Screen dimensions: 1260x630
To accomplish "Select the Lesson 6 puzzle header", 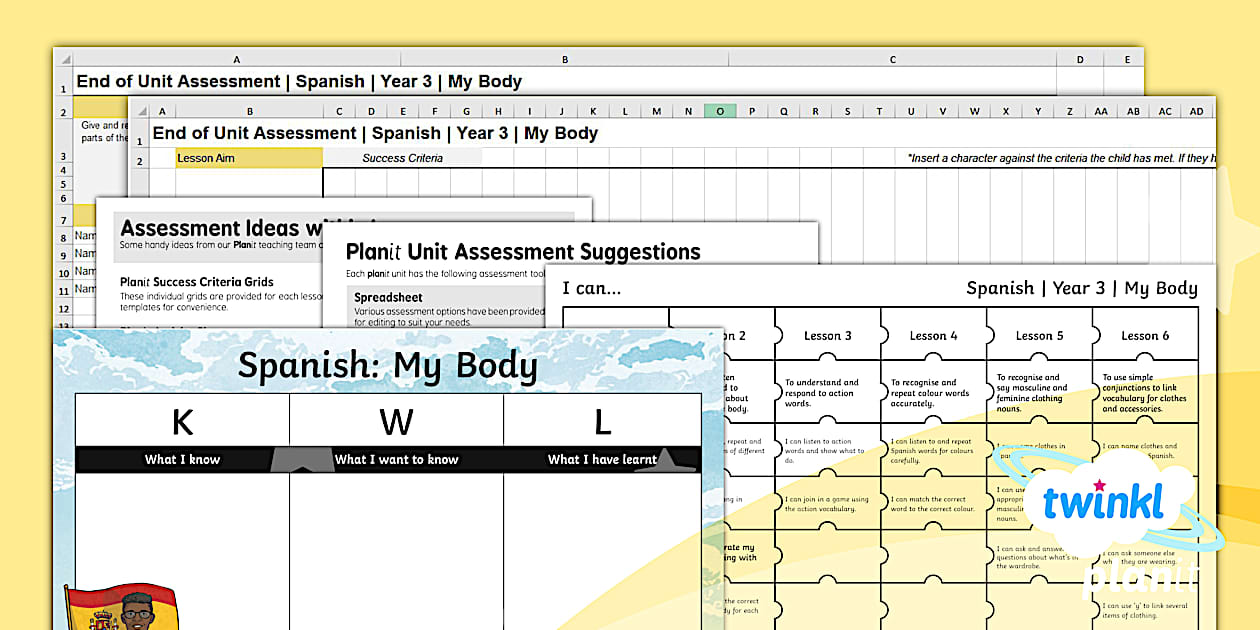I will (1144, 336).
